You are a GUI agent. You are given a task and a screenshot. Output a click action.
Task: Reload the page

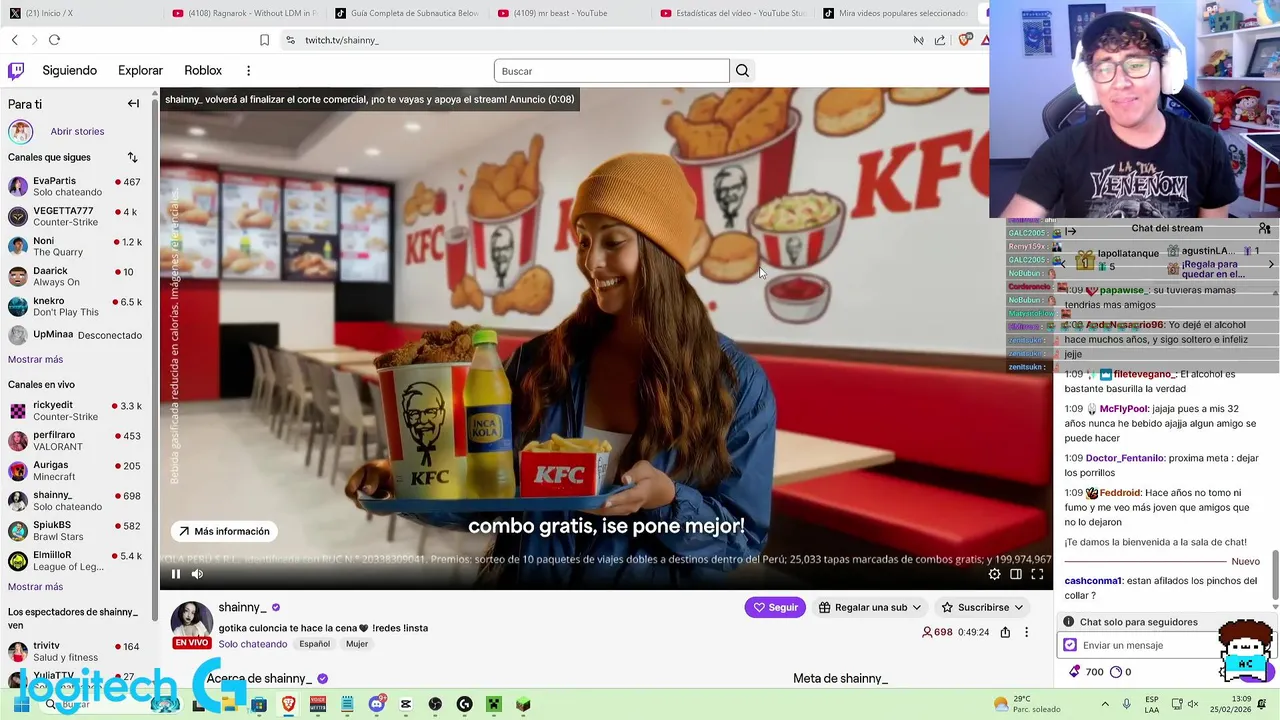pos(54,40)
